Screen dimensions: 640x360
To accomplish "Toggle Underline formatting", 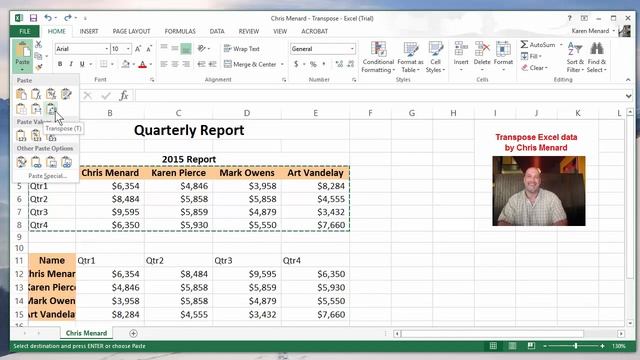I will (82, 64).
